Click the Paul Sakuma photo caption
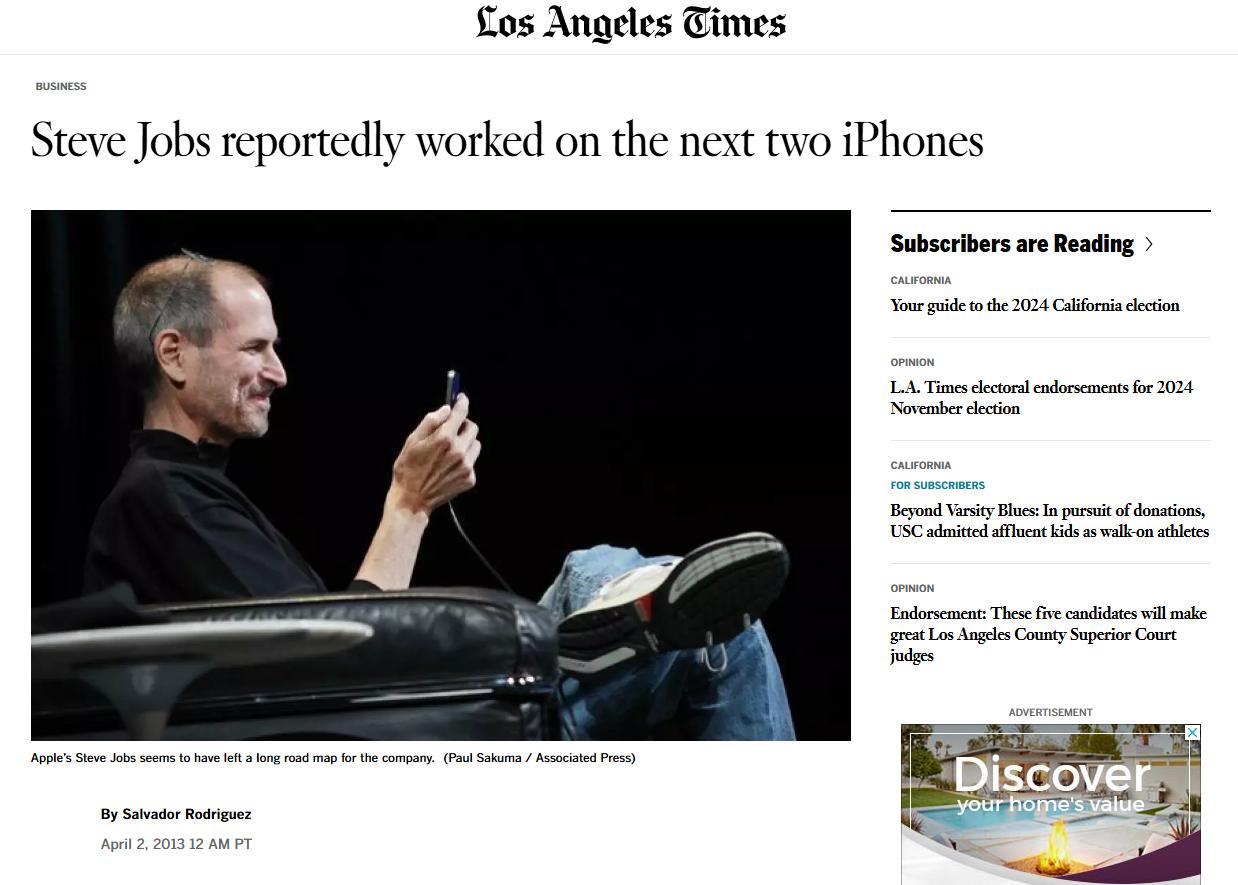The image size is (1238, 885). pos(333,758)
